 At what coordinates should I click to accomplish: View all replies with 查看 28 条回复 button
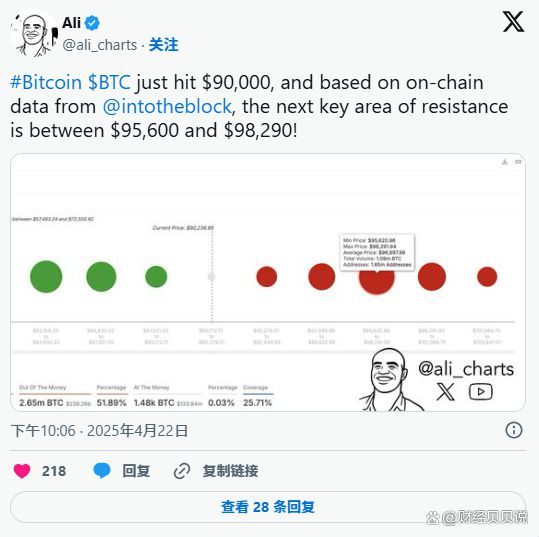[268, 507]
